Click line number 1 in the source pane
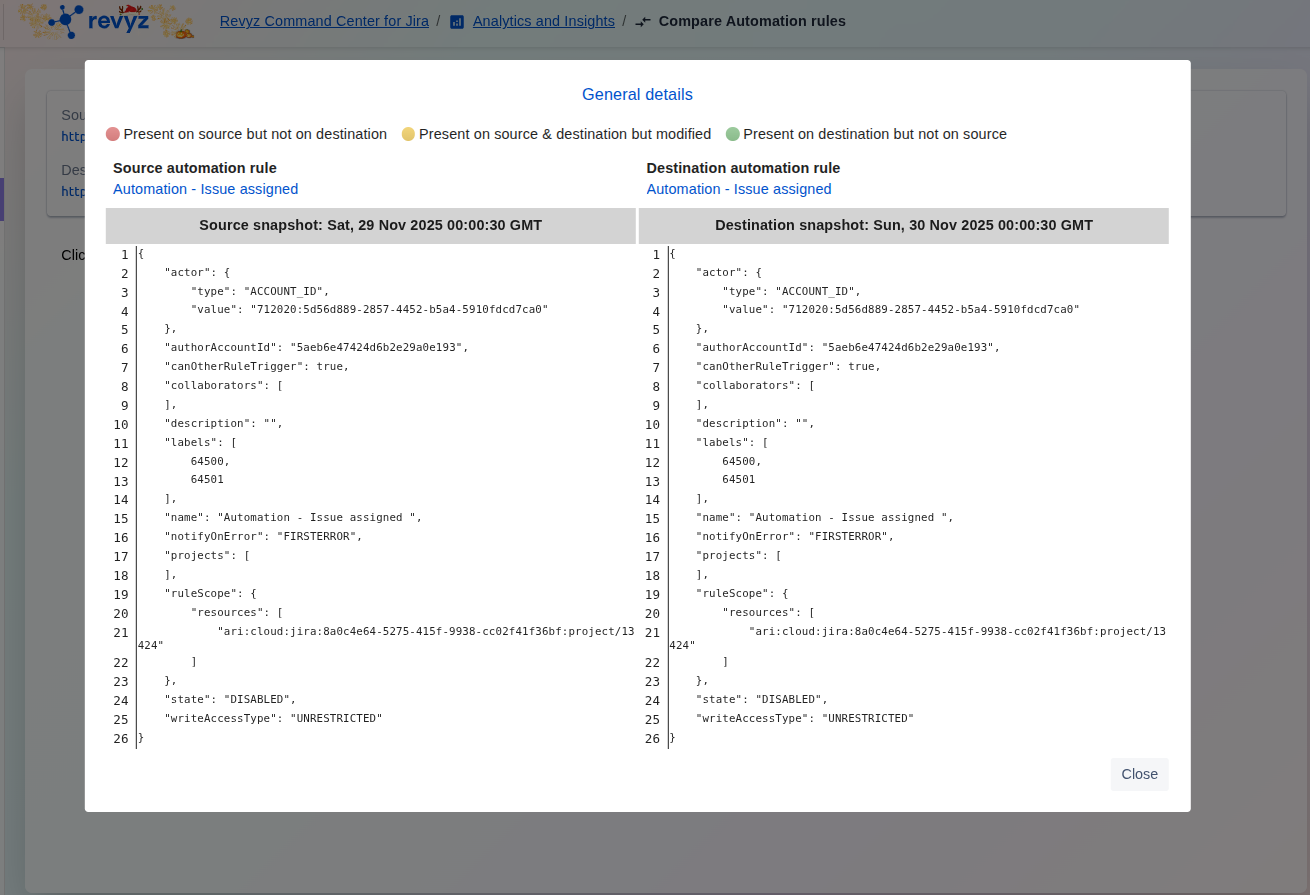The image size is (1310, 895). pyautogui.click(x=124, y=255)
